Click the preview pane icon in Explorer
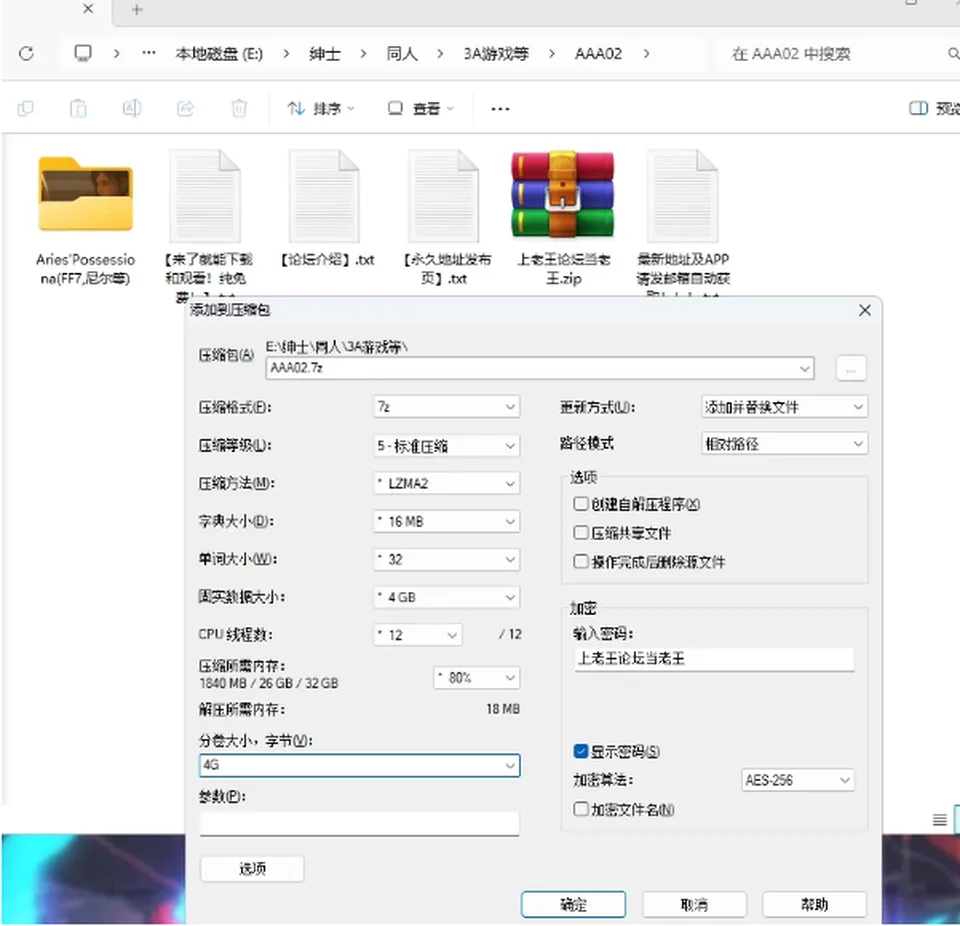 pos(918,108)
